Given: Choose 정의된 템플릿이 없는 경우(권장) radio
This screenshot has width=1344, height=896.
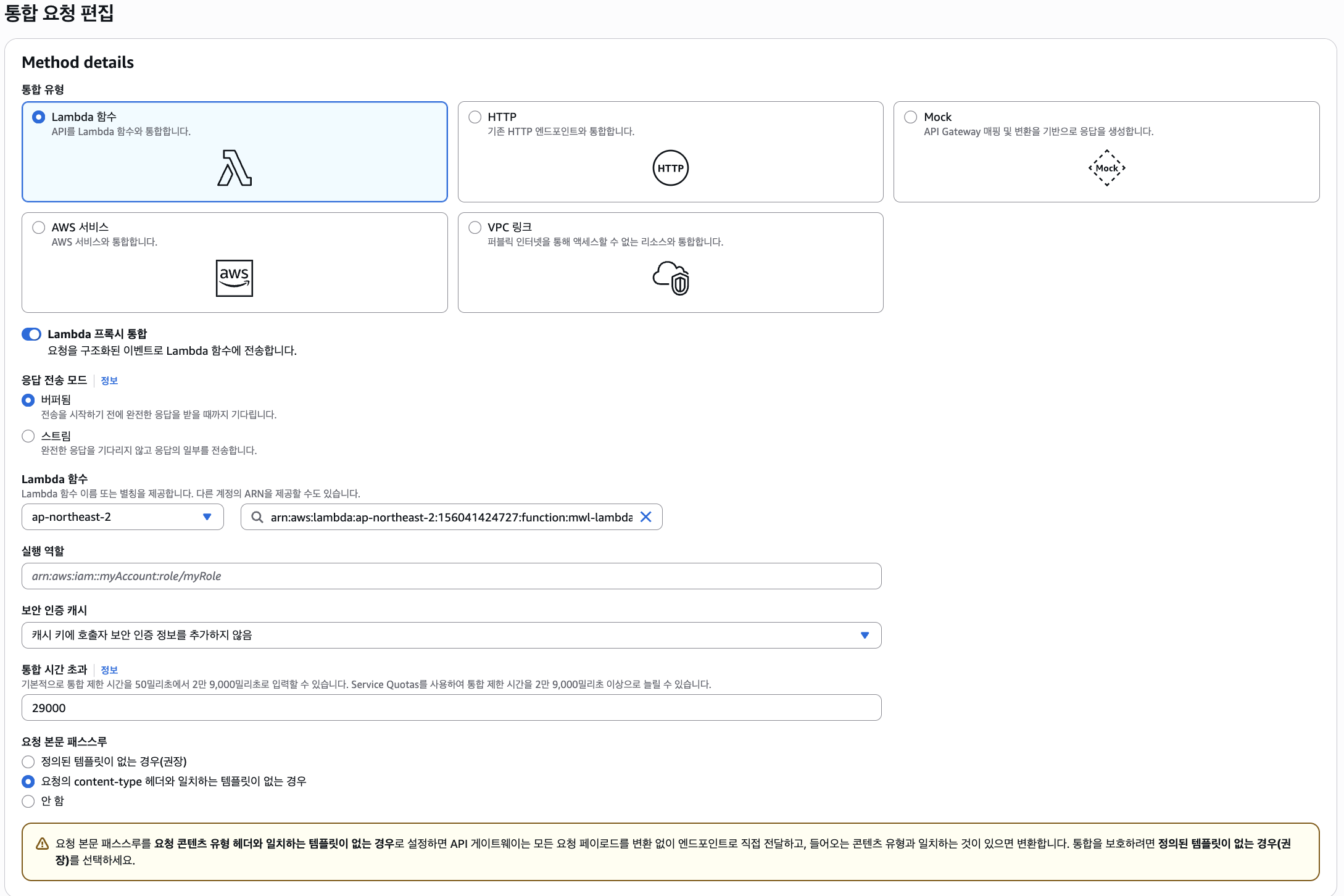Looking at the screenshot, I should click(x=28, y=761).
